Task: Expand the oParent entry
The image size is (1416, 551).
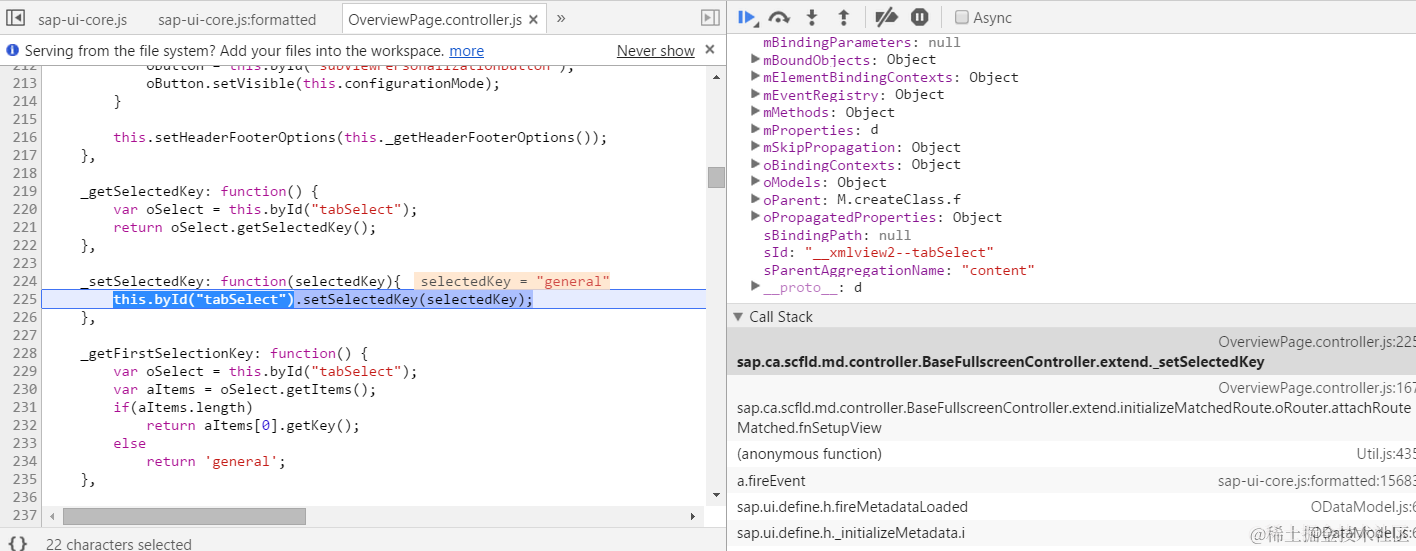Action: coord(756,200)
